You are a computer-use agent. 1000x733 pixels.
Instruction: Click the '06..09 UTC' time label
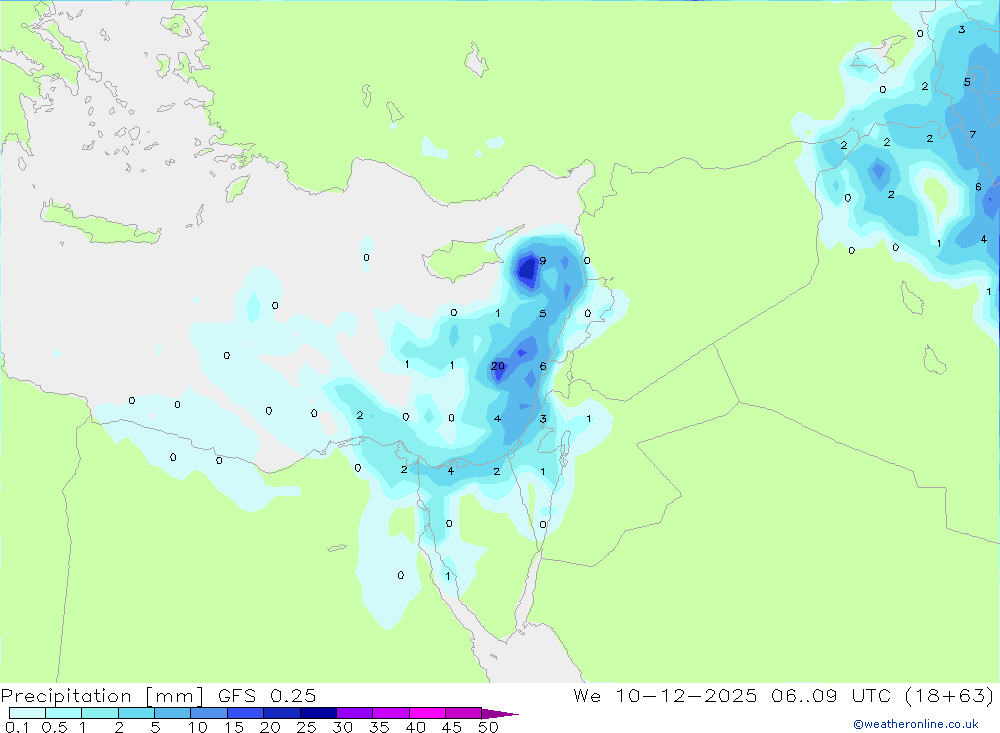pyautogui.click(x=831, y=695)
